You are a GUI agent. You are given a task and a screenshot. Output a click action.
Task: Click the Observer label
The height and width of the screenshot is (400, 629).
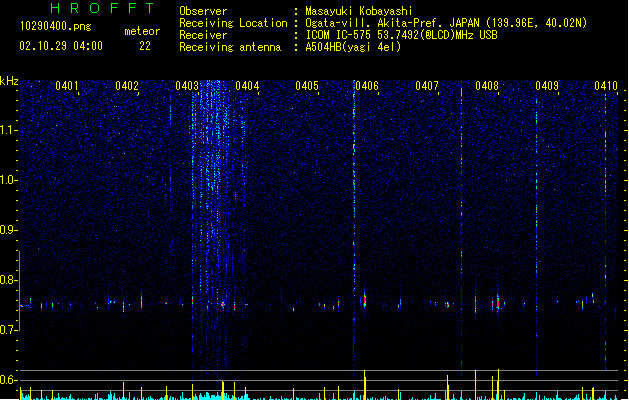click(203, 11)
